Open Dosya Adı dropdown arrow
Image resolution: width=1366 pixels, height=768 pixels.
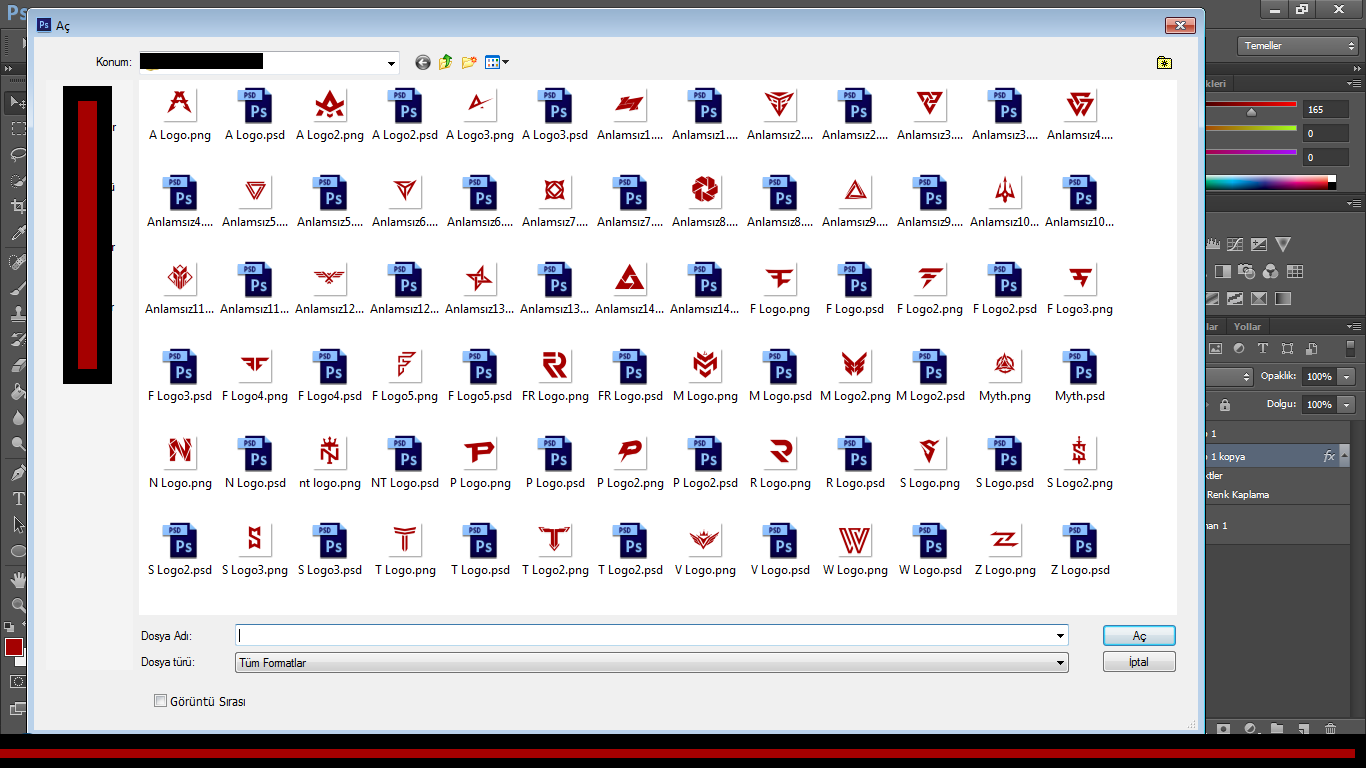coord(1060,636)
